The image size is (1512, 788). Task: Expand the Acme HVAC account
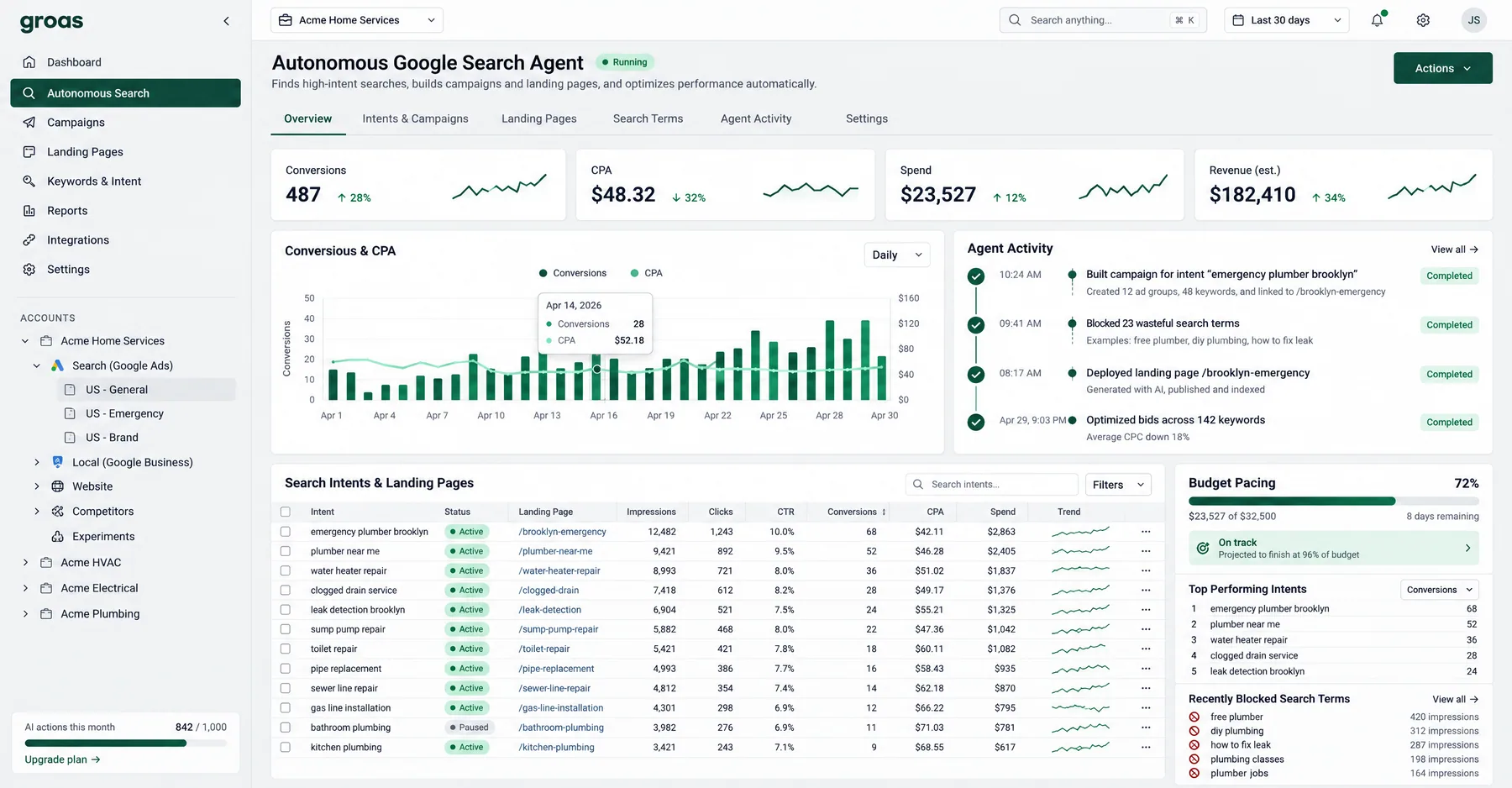click(x=25, y=563)
